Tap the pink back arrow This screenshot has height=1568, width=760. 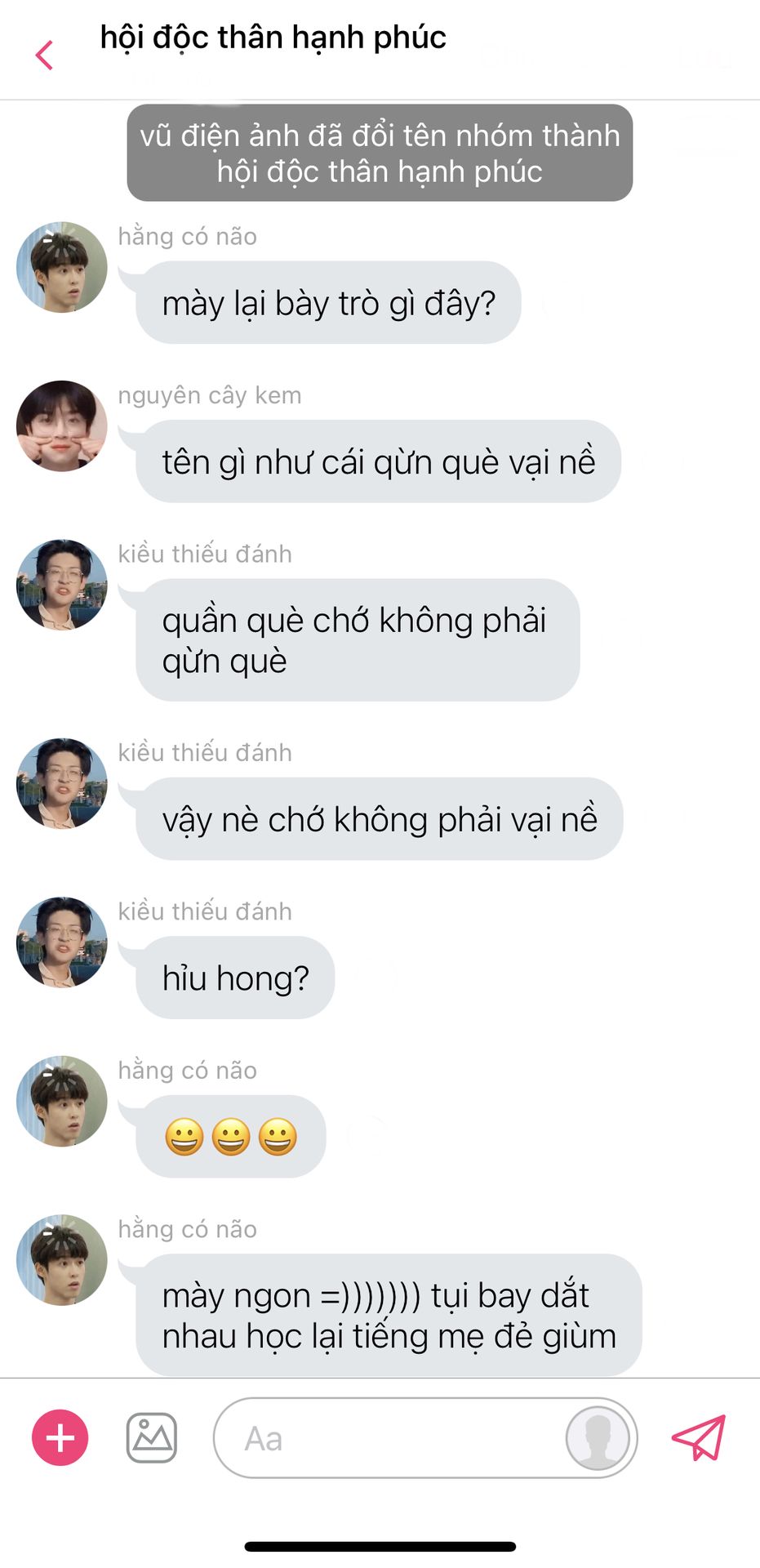click(x=45, y=56)
